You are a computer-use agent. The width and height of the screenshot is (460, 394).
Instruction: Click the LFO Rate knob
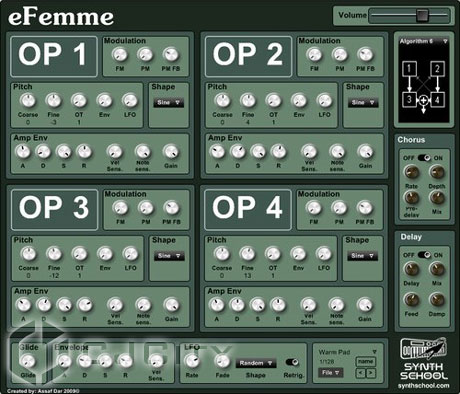click(x=192, y=361)
